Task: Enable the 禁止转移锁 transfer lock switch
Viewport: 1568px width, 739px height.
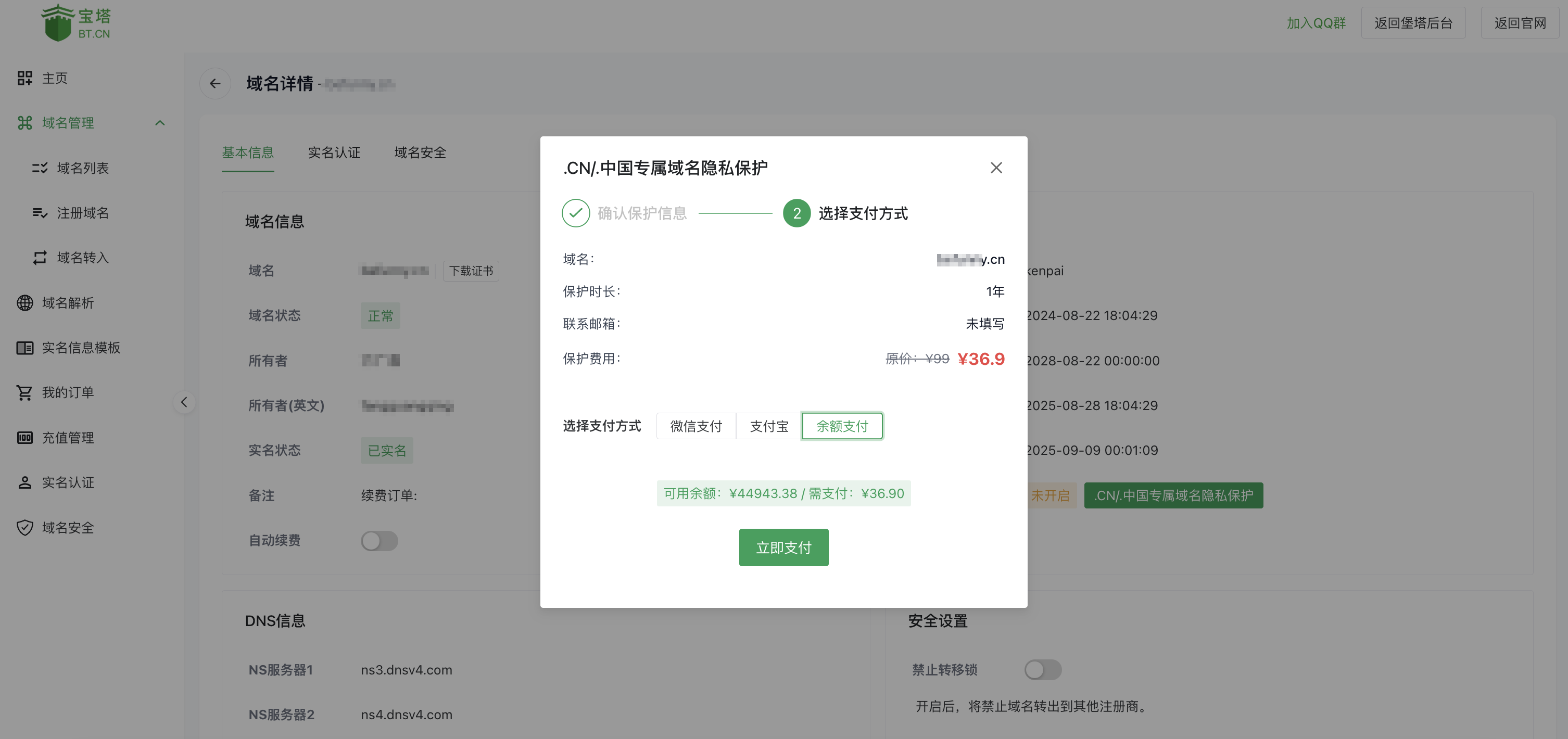Action: [x=1042, y=670]
